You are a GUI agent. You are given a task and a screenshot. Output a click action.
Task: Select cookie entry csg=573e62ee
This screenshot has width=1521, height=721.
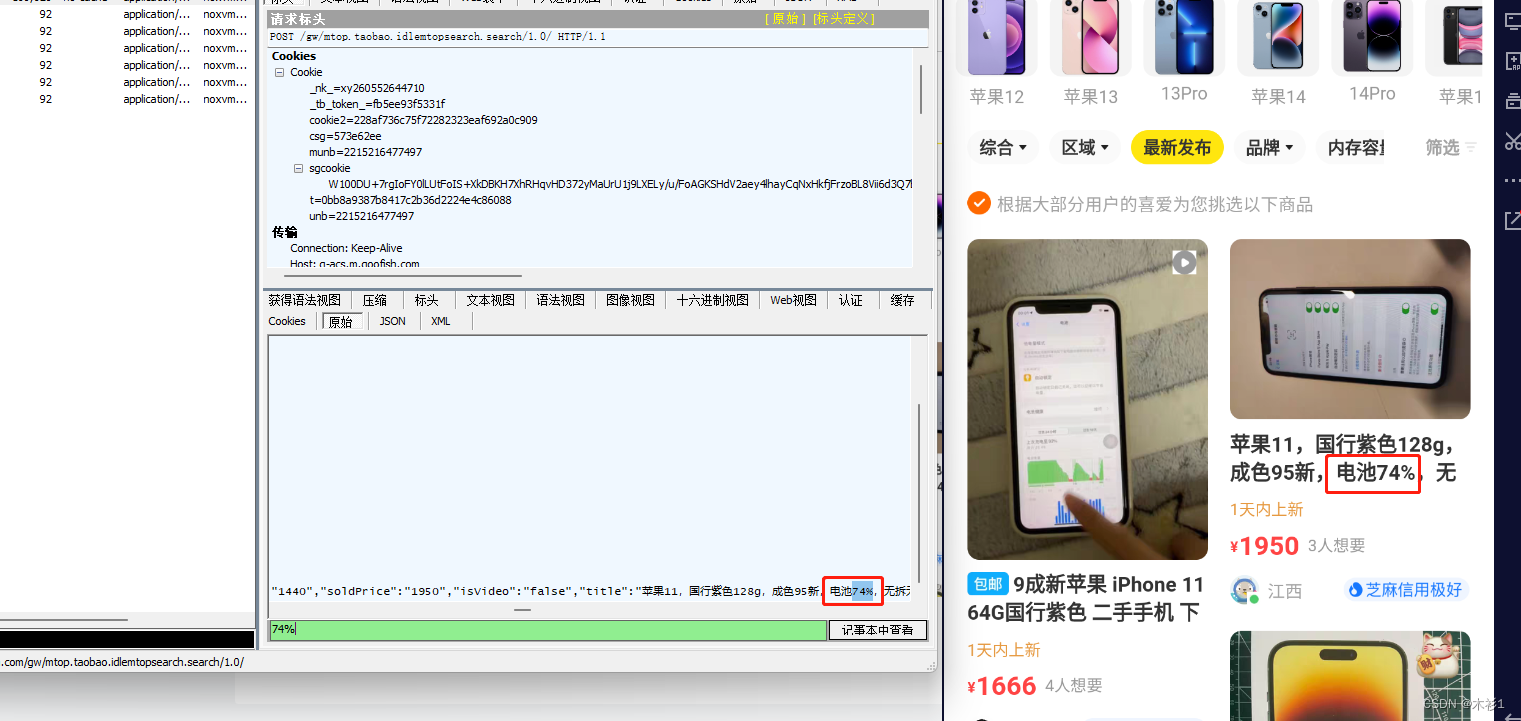pyautogui.click(x=345, y=137)
